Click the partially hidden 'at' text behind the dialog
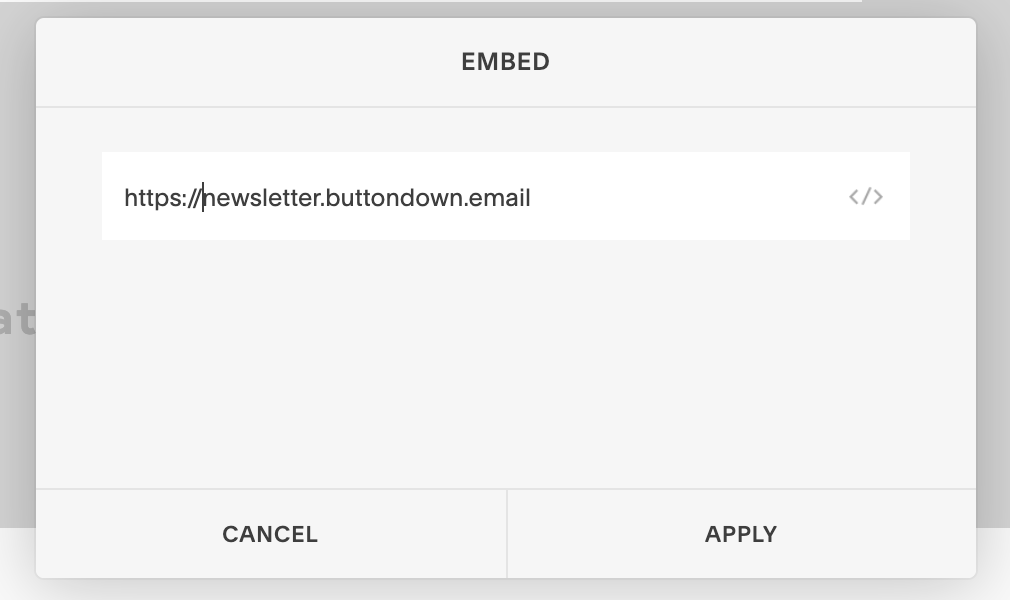The image size is (1010, 600). 17,320
